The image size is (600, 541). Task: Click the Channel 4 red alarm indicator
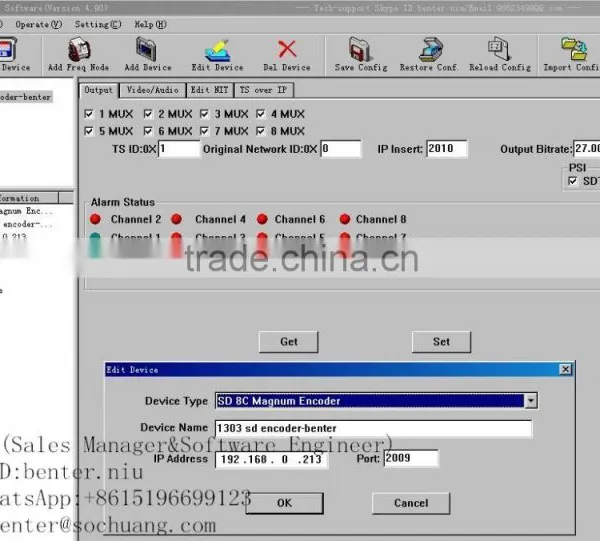[x=177, y=219]
